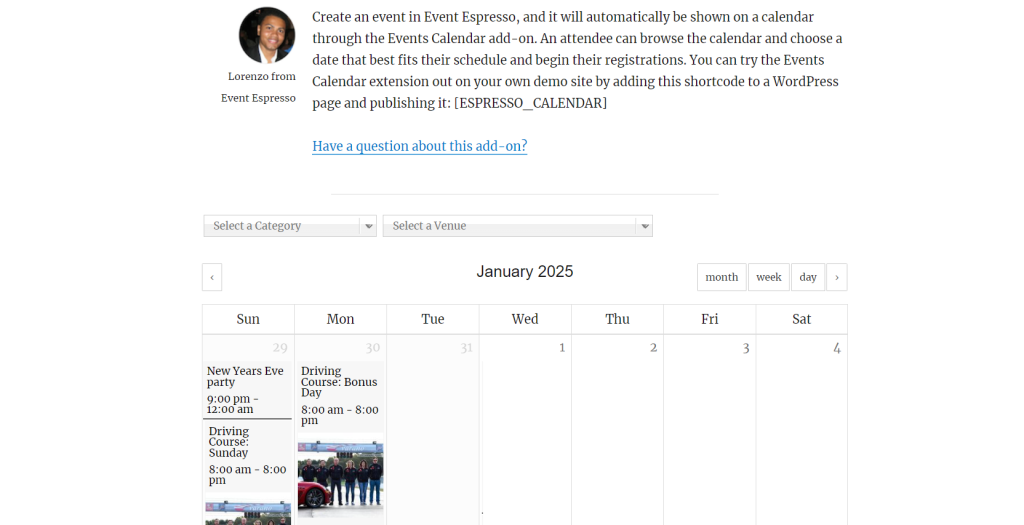Click the Sunday driving course thumbnail
Screen dimensions: 1024x525
247,512
